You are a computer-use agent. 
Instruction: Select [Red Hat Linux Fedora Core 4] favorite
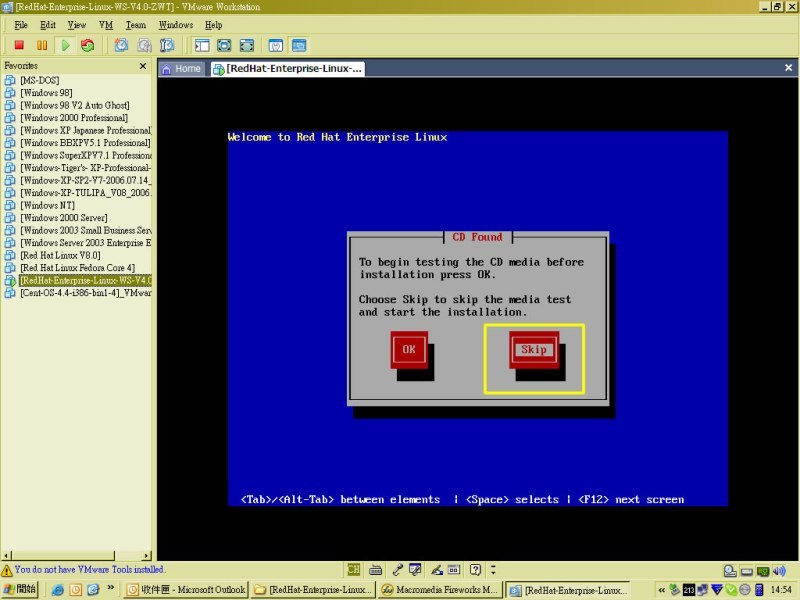78,268
